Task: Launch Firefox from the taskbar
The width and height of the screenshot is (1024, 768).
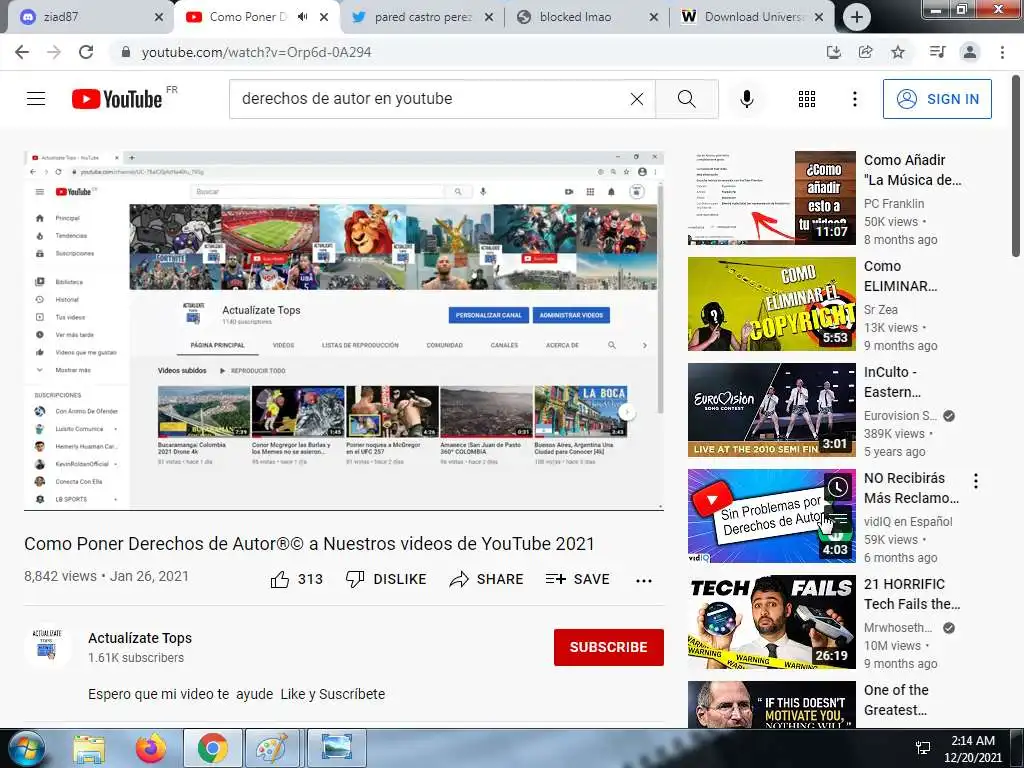Action: click(x=151, y=748)
